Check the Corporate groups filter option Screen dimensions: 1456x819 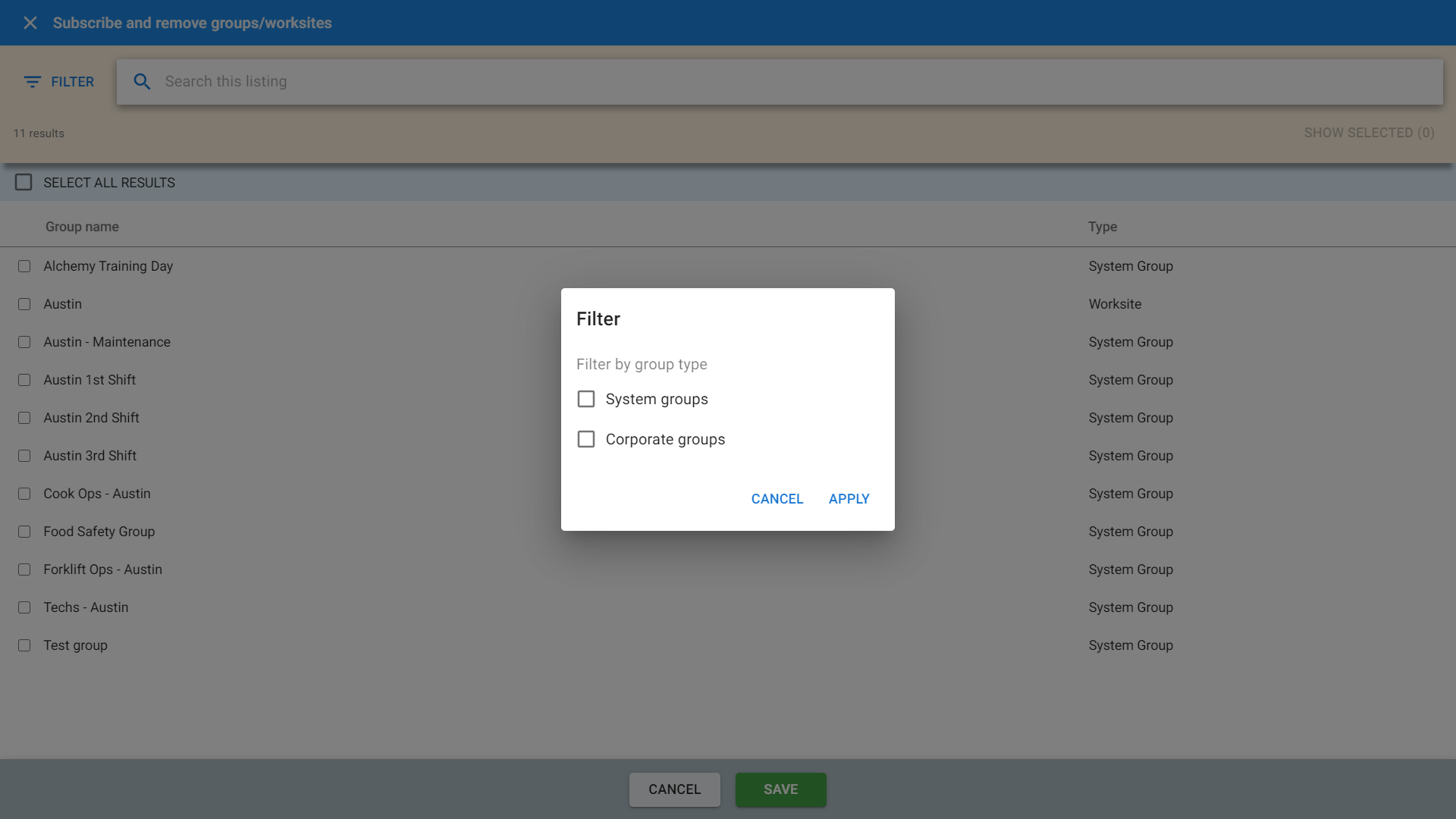(586, 439)
